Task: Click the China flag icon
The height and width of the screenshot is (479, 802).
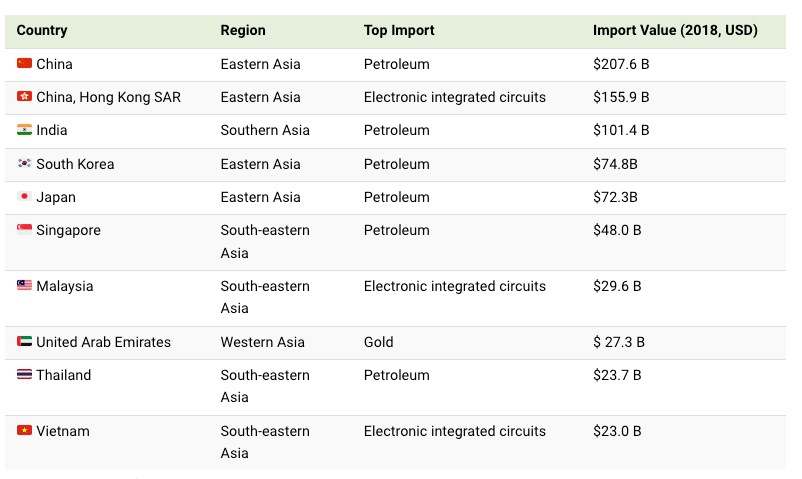Action: coord(24,63)
